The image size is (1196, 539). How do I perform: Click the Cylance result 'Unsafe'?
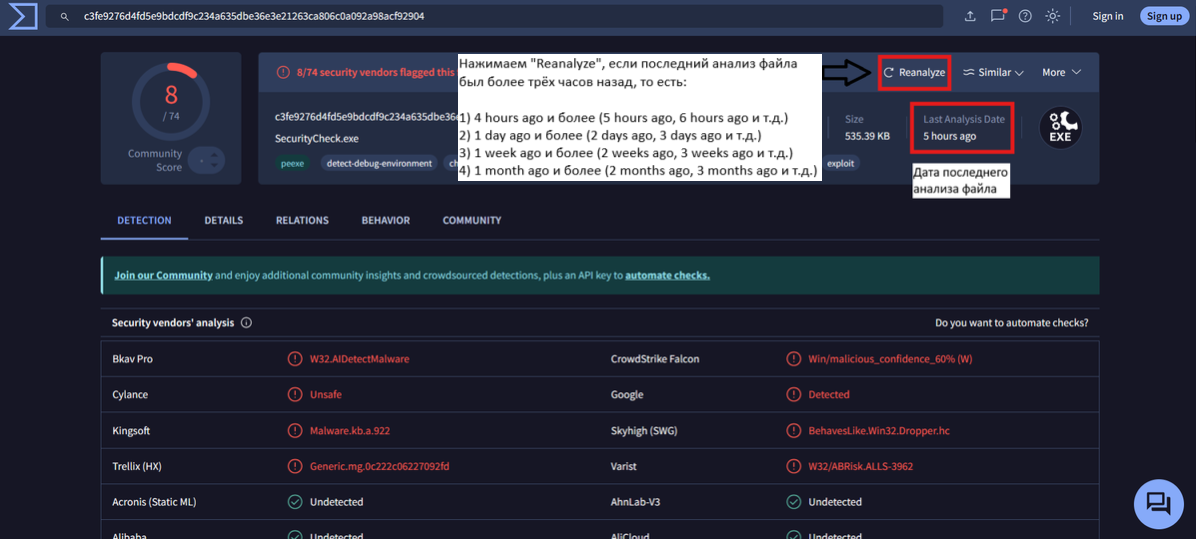pyautogui.click(x=325, y=395)
